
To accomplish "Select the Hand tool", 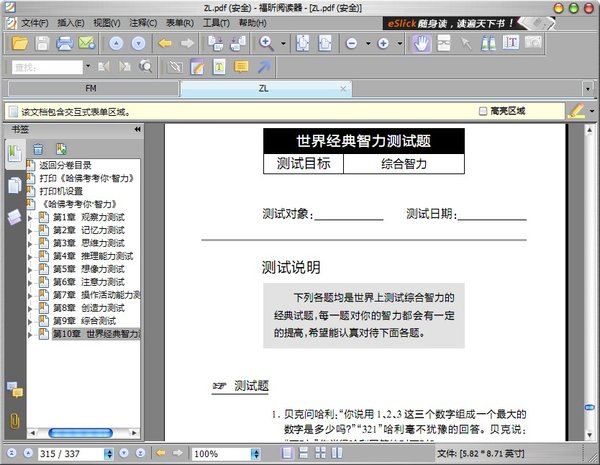I will (421, 43).
